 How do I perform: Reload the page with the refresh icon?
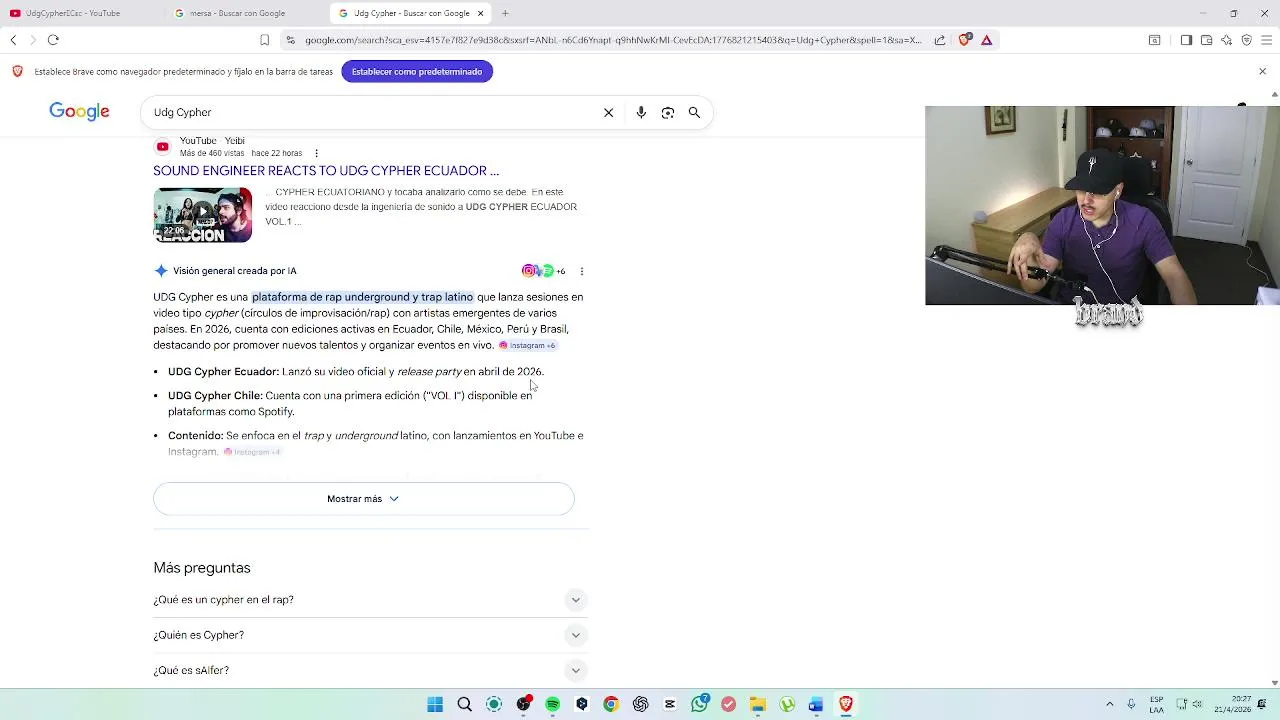tap(53, 40)
